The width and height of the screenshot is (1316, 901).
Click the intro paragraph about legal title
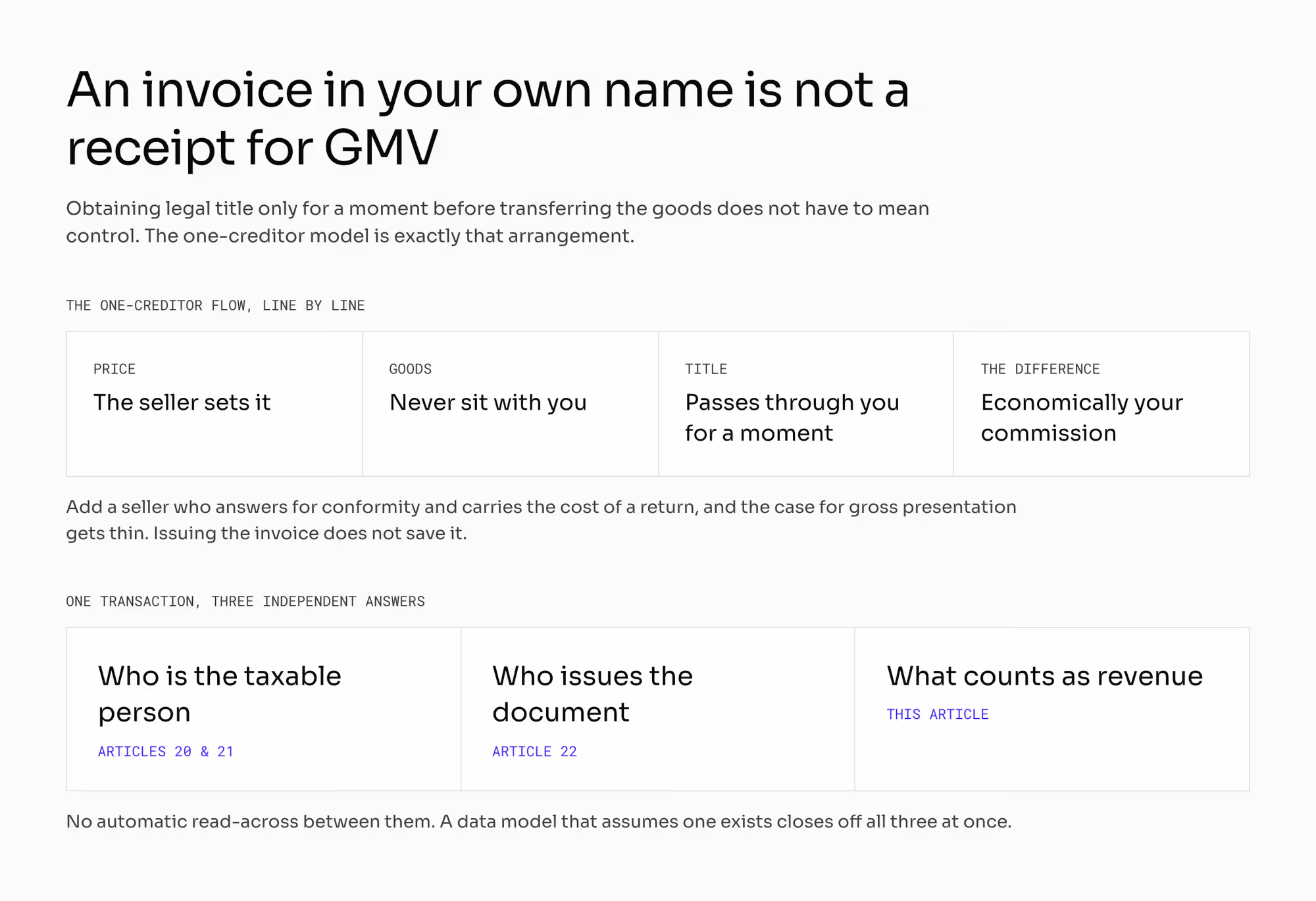tap(497, 222)
